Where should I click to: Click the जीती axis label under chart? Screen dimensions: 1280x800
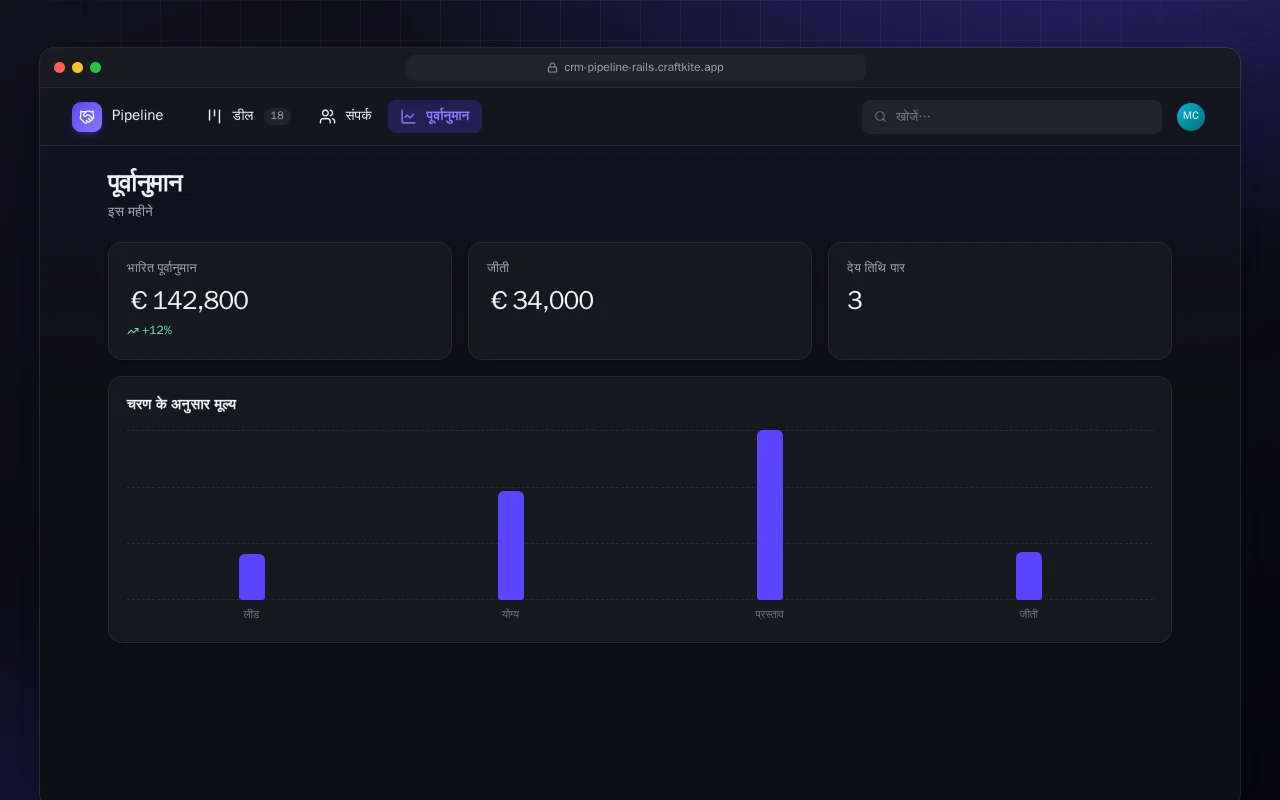point(1029,614)
